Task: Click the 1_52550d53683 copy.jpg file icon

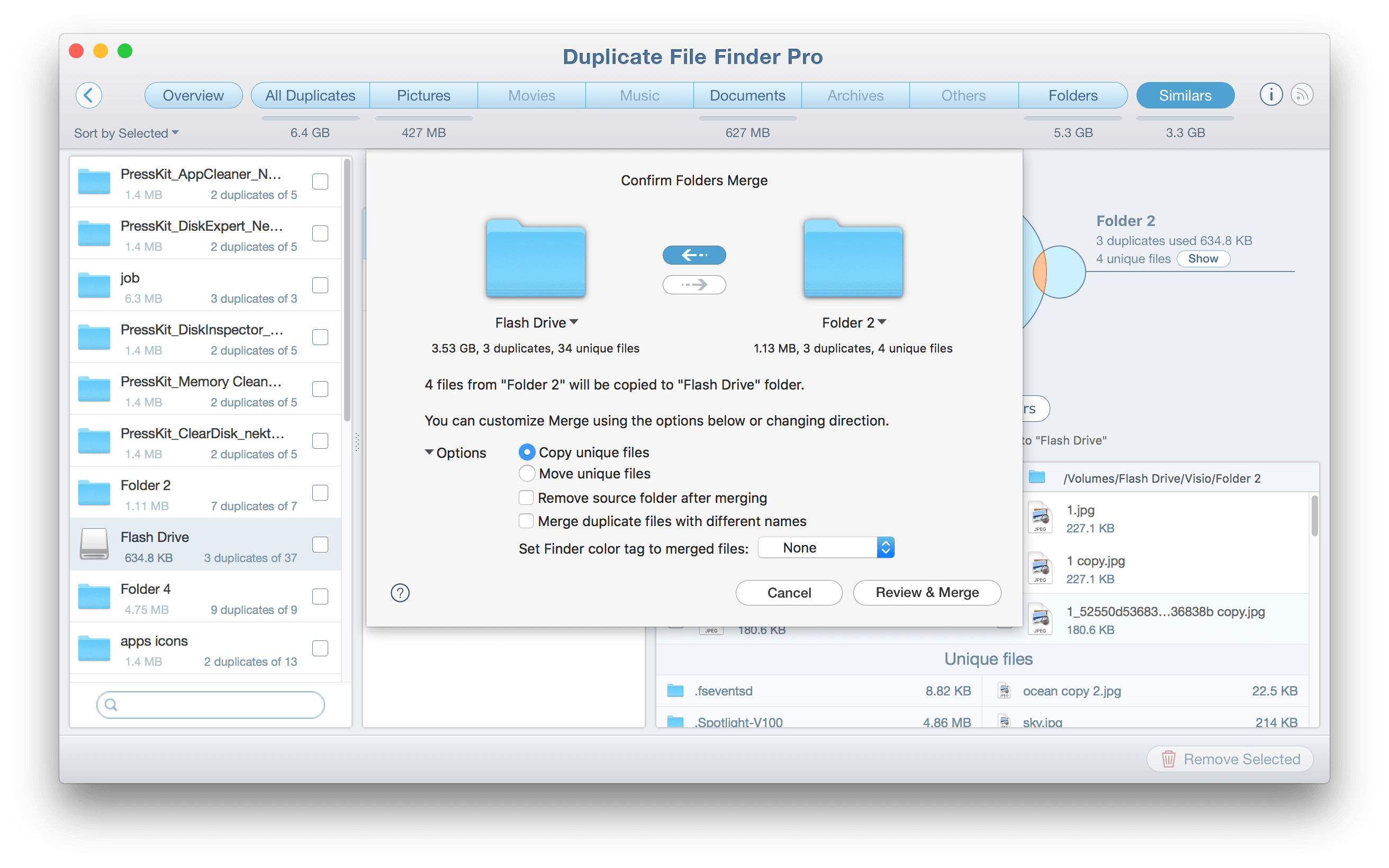Action: [x=1040, y=619]
